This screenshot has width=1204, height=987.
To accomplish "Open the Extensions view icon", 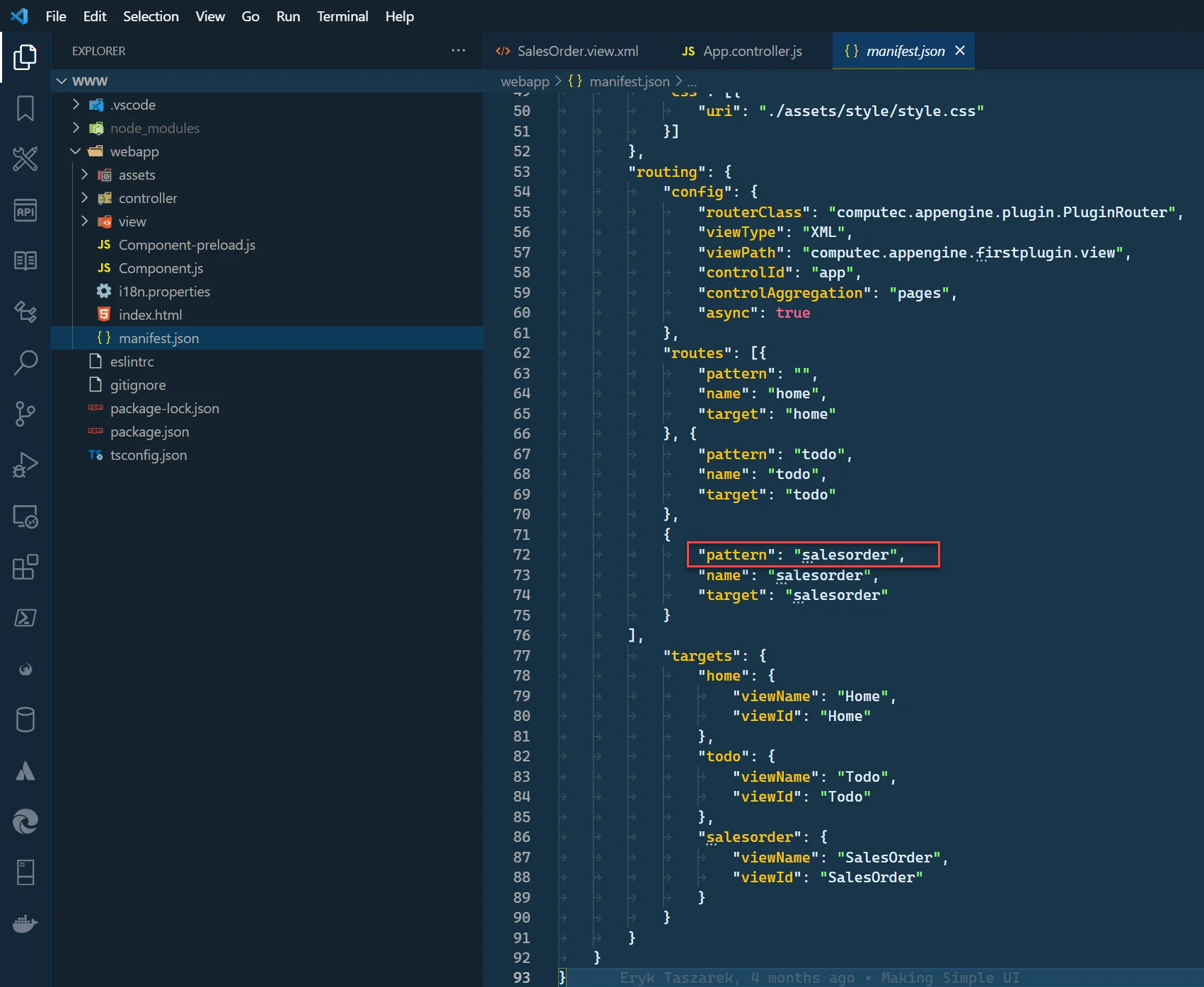I will click(x=25, y=567).
